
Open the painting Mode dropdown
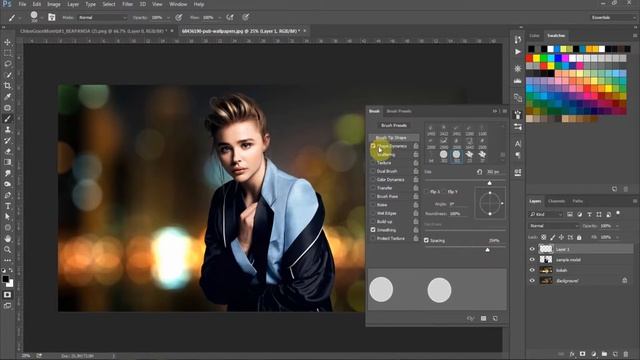coord(102,18)
